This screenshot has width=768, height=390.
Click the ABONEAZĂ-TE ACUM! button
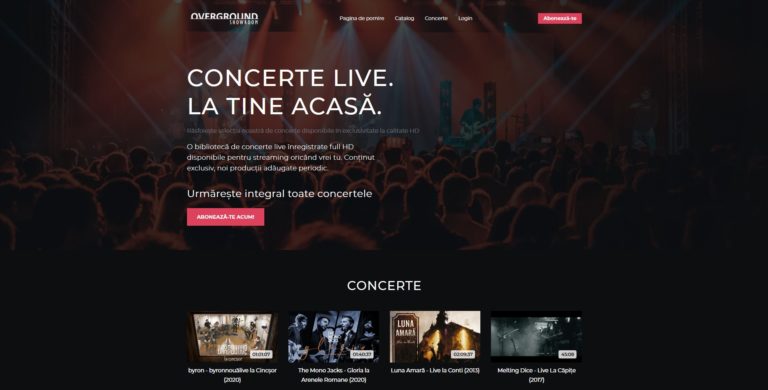click(225, 217)
